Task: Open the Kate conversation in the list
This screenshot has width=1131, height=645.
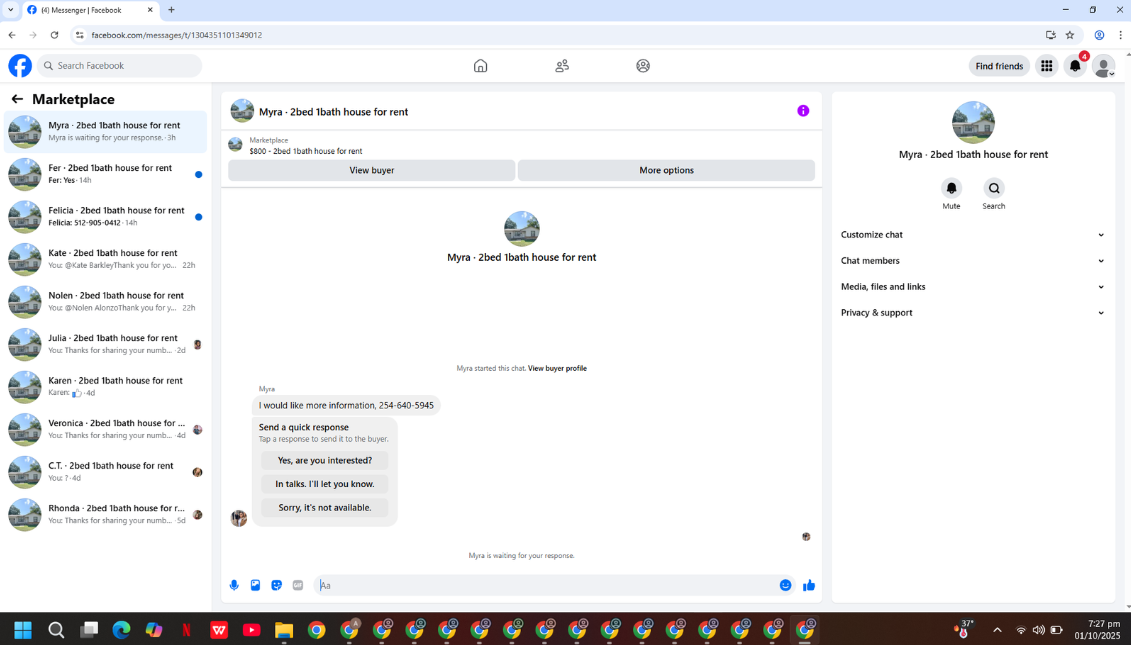Action: click(x=105, y=259)
